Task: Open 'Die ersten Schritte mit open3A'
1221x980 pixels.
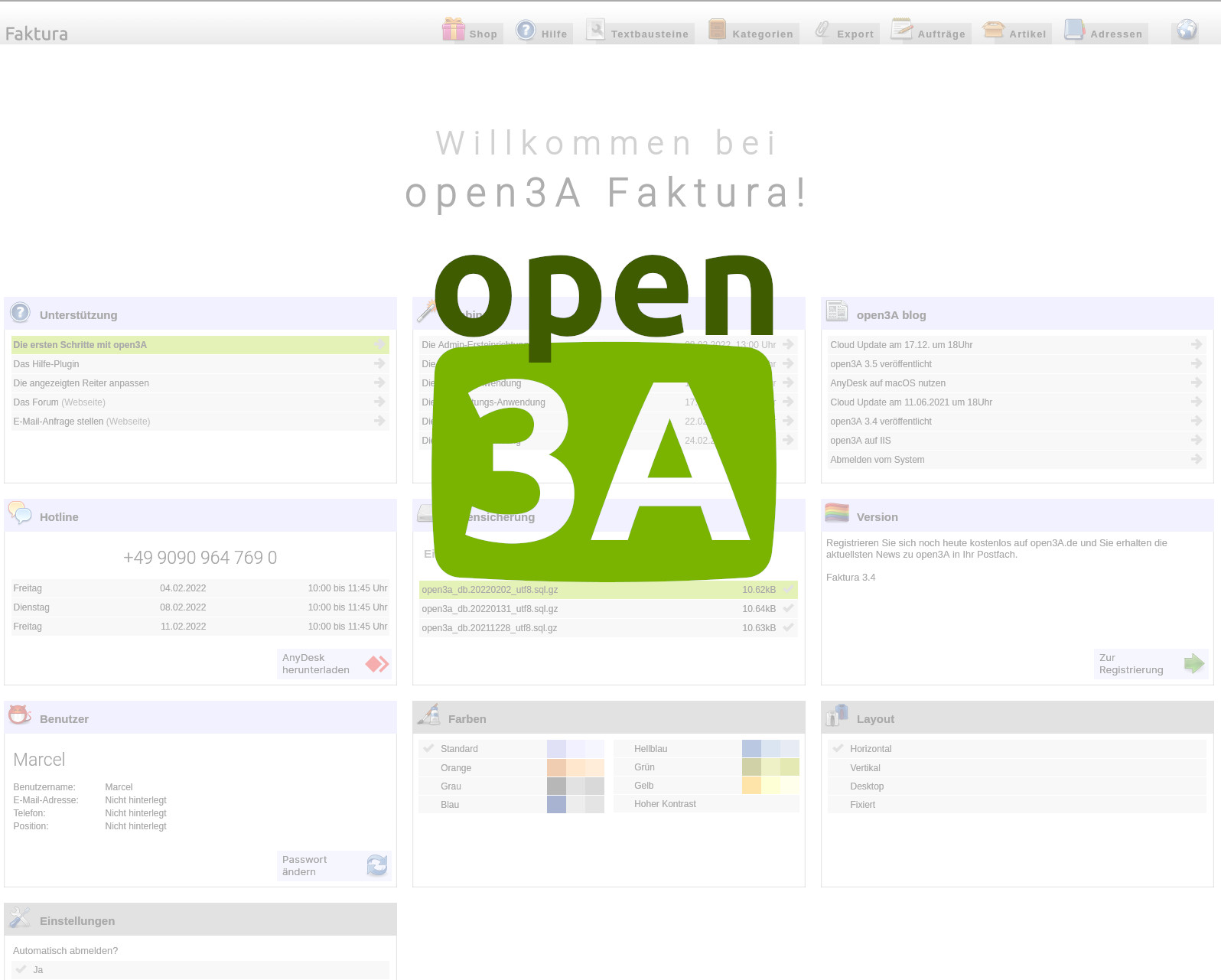Action: pos(200,345)
